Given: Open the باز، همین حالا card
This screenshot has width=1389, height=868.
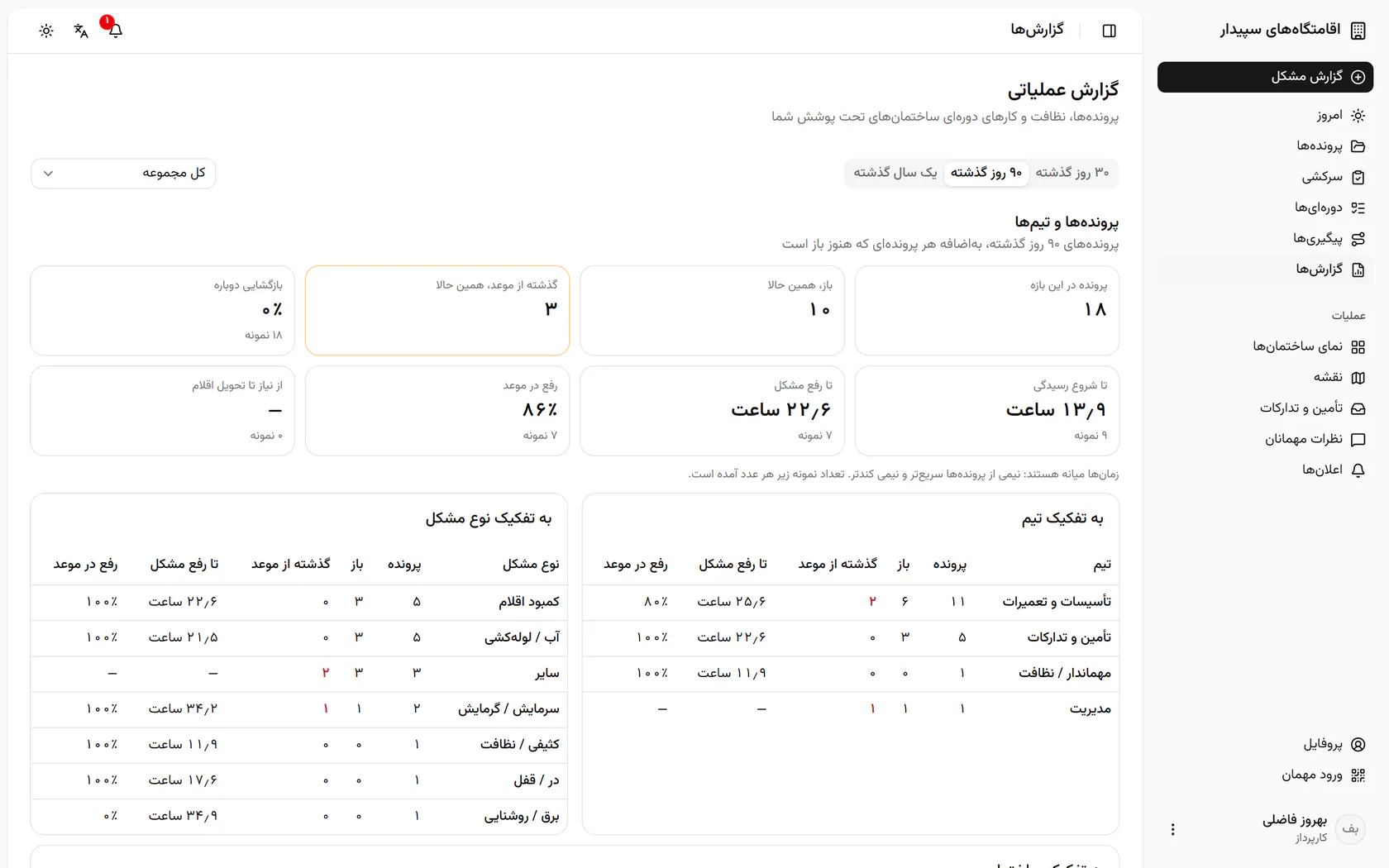Looking at the screenshot, I should pyautogui.click(x=712, y=311).
